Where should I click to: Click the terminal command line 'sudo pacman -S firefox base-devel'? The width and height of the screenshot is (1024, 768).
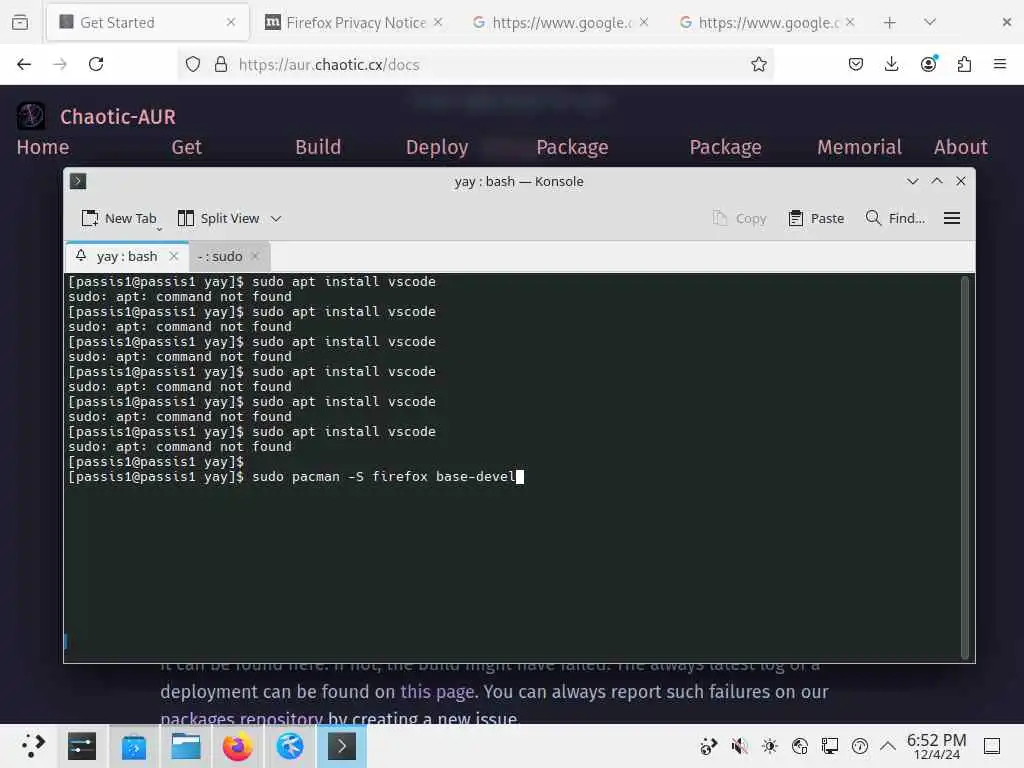coord(383,477)
